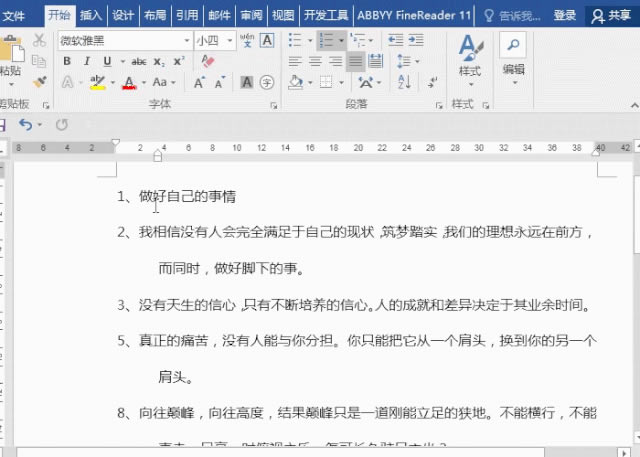640x457 pixels.
Task: Click the Character Border icon
Action: click(x=267, y=40)
